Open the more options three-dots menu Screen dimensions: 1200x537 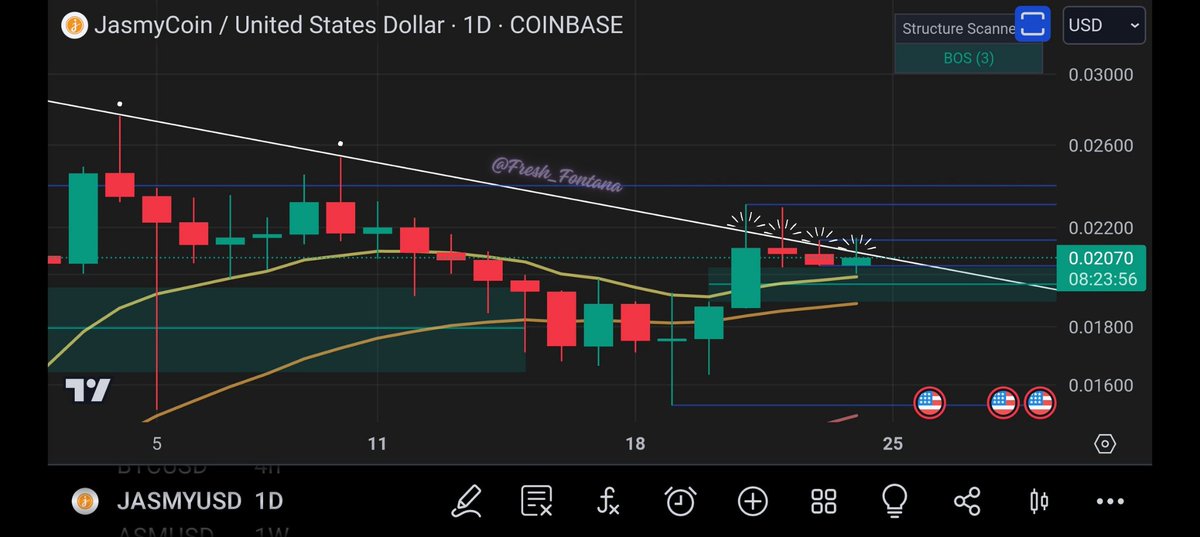(x=1111, y=501)
